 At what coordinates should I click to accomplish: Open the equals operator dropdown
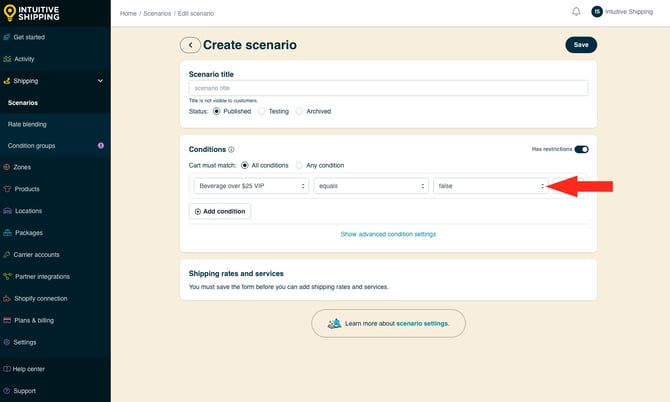coord(371,186)
